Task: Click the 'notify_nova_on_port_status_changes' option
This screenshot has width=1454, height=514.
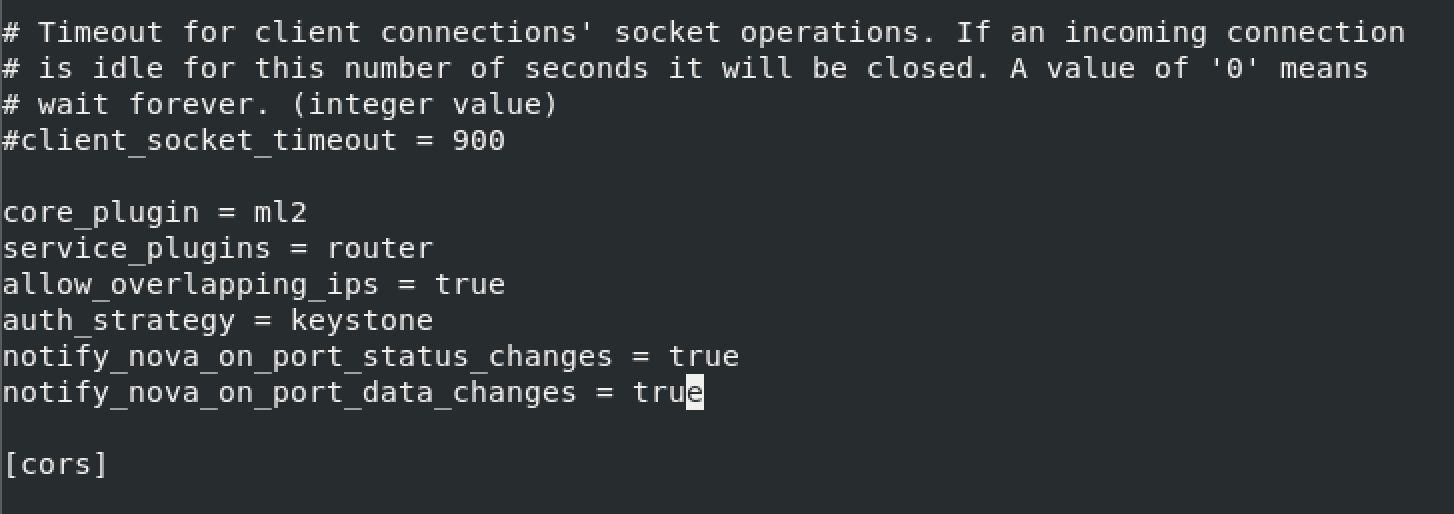Action: point(308,357)
